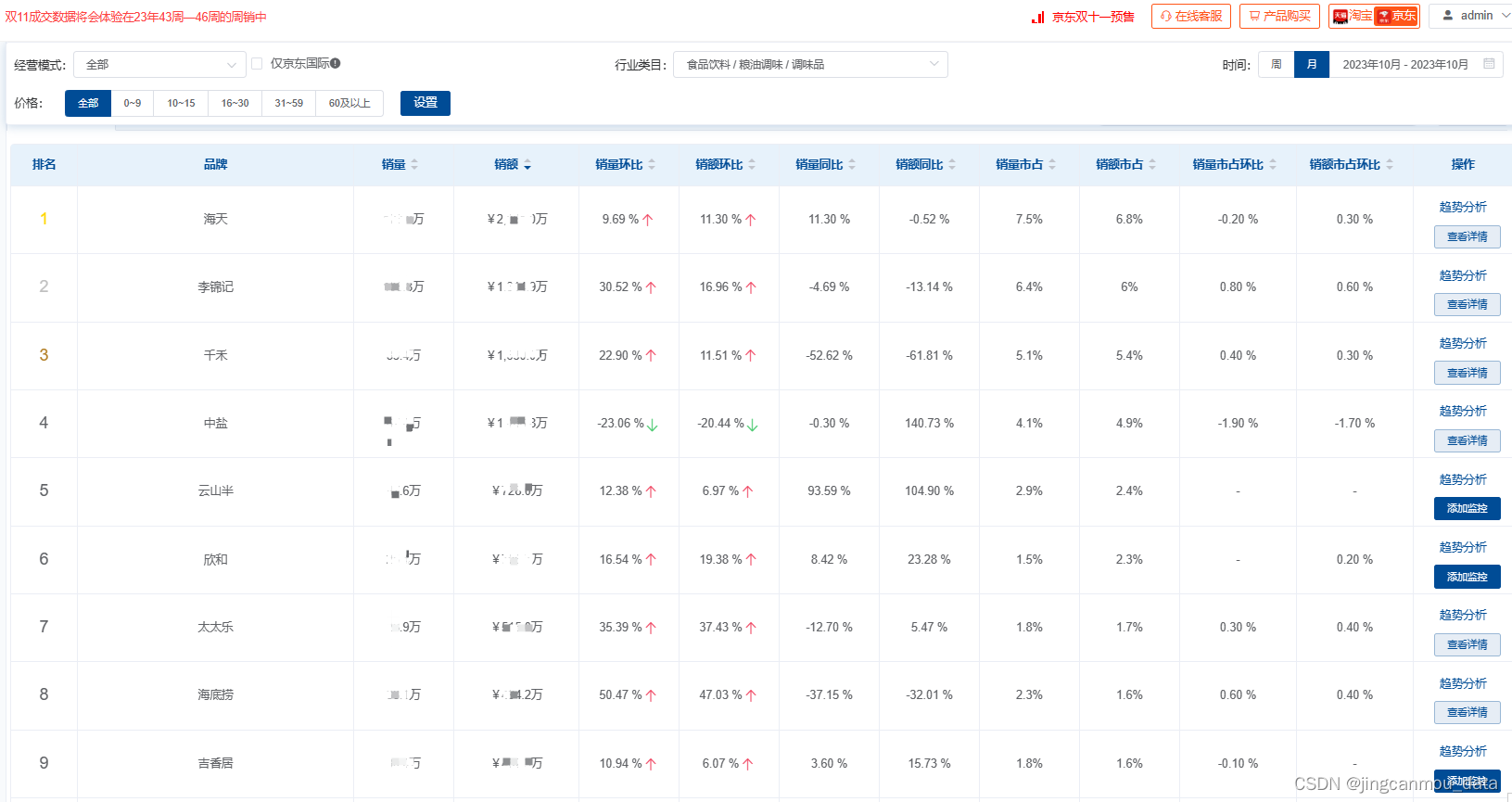Viewport: 1512px width, 802px height.
Task: Click 查看详情 for 千禾
Action: coord(1468,373)
